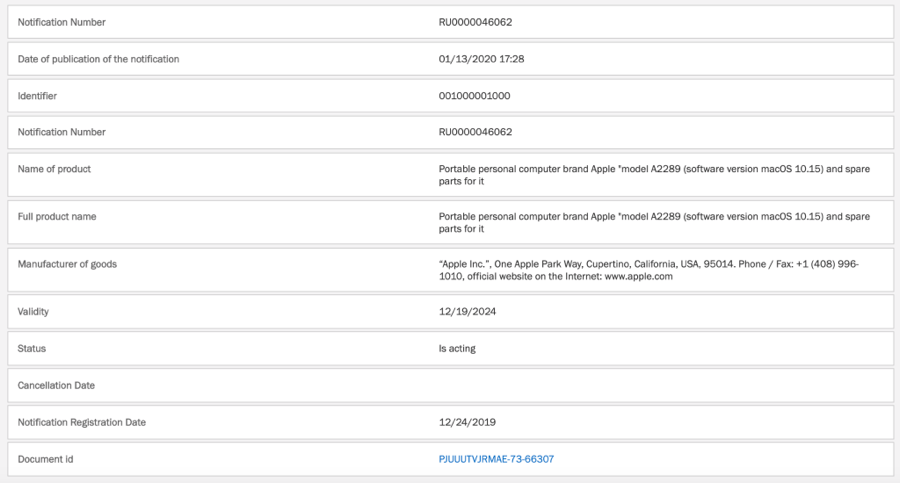Click the 'Cancellation Date' label
This screenshot has height=483, width=900.
56,385
